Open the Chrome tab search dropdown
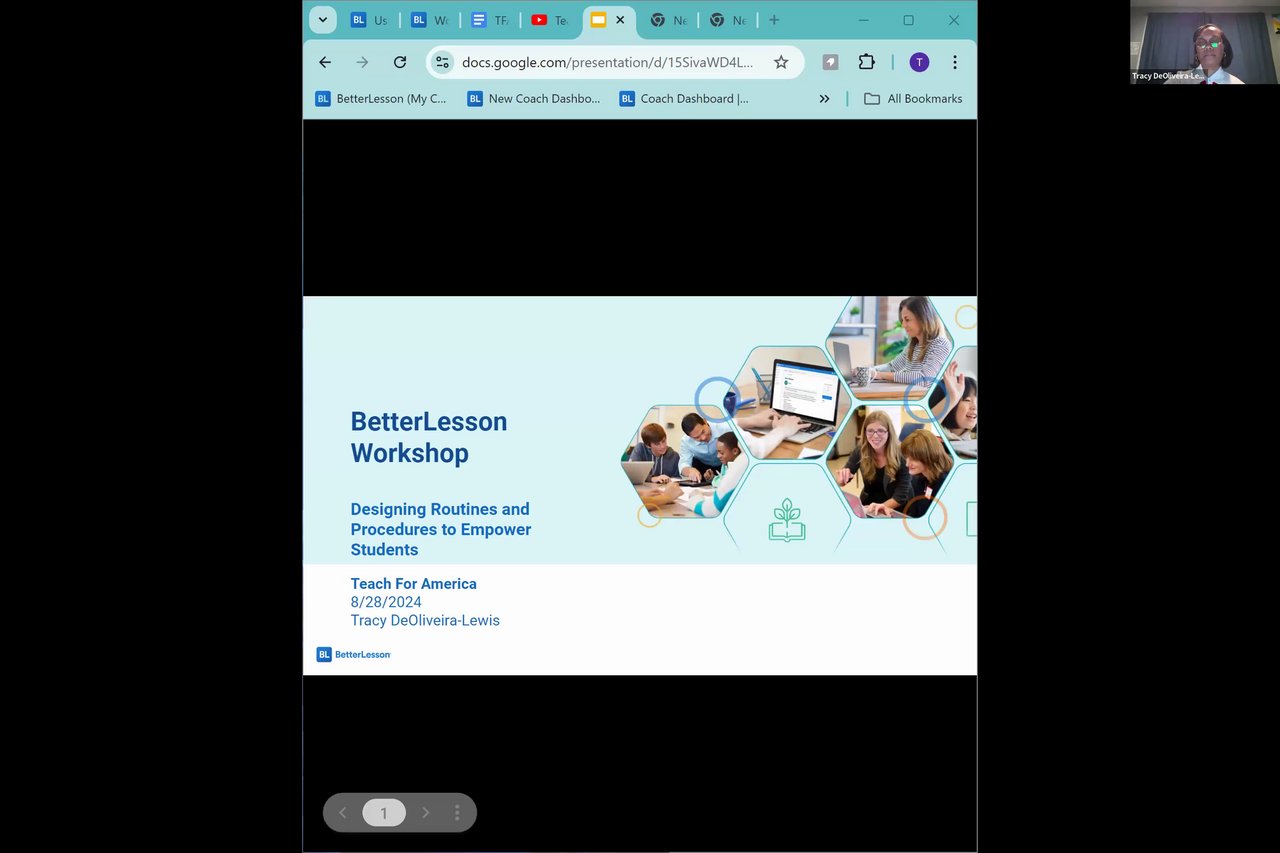 pyautogui.click(x=322, y=20)
